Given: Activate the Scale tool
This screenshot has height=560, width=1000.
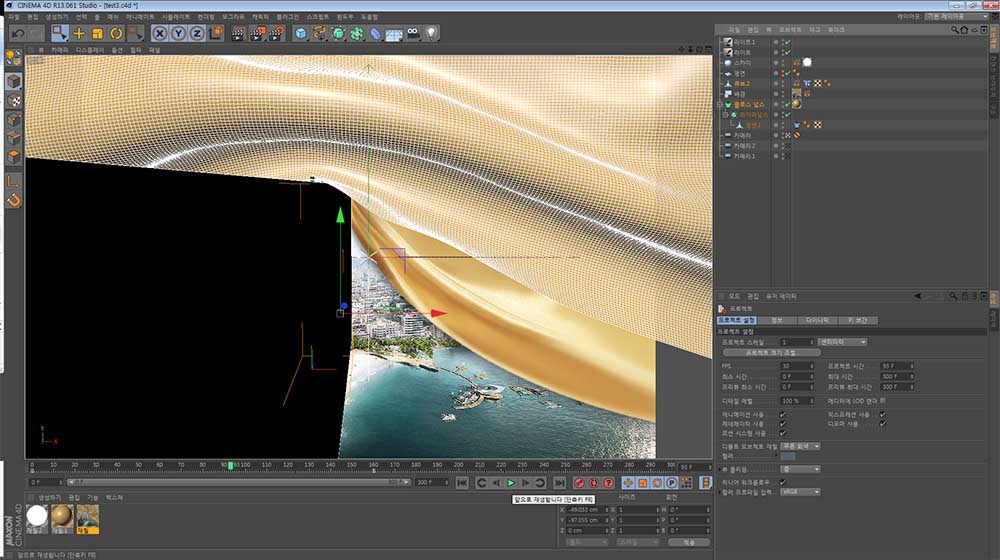Looking at the screenshot, I should (x=98, y=33).
